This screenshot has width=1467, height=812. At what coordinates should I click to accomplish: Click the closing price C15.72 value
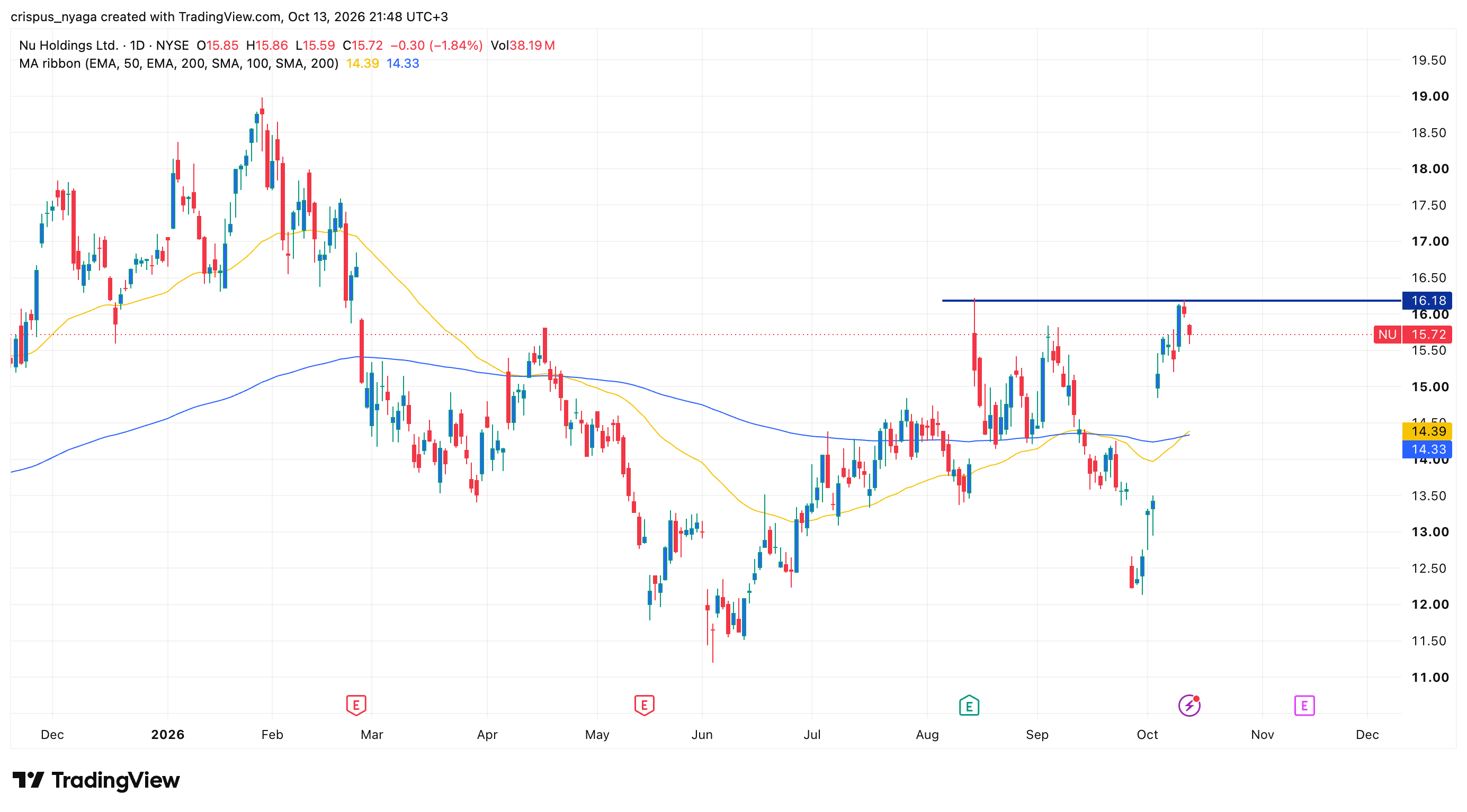363,45
